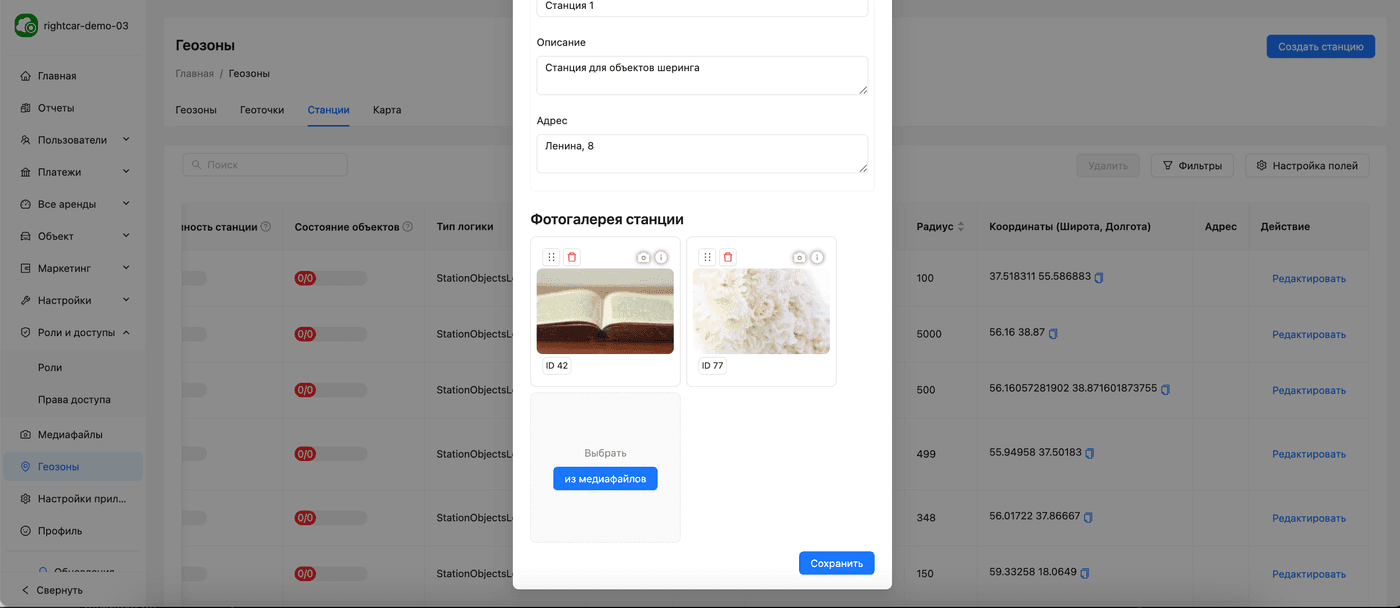Click the camera icon on photo ID 42
Image resolution: width=1400 pixels, height=608 pixels.
pyautogui.click(x=643, y=257)
